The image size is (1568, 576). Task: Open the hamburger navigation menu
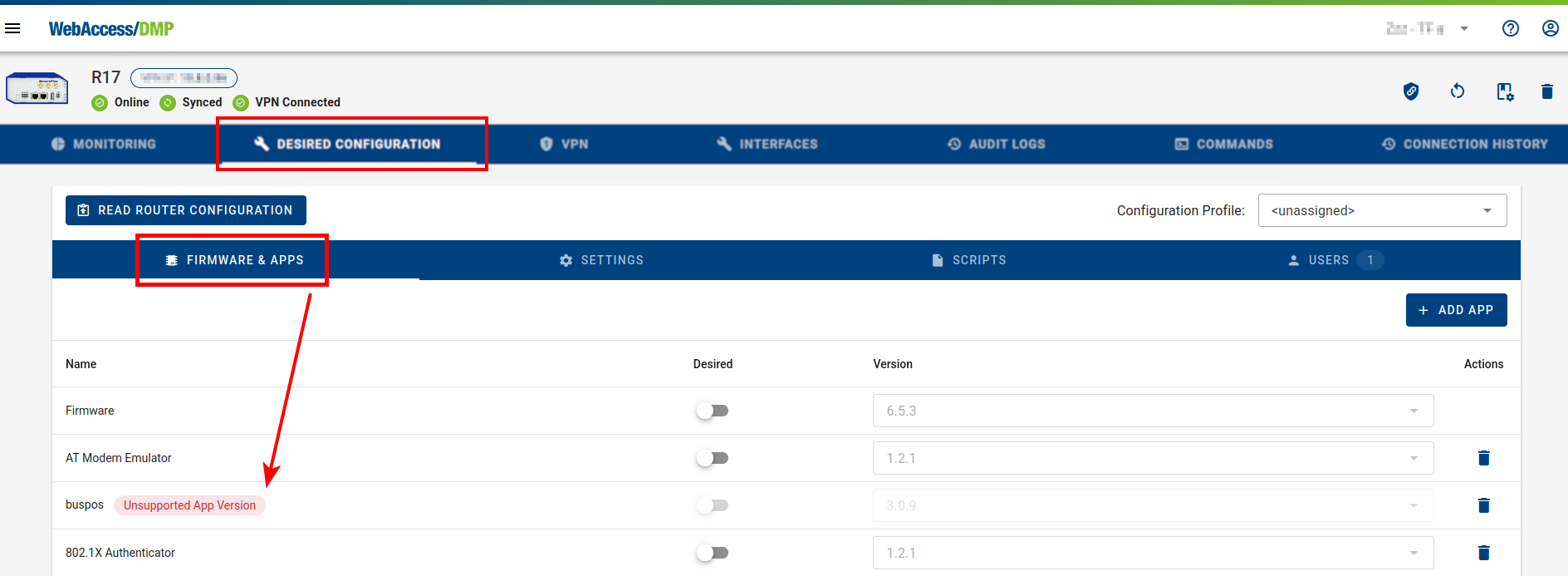12,28
